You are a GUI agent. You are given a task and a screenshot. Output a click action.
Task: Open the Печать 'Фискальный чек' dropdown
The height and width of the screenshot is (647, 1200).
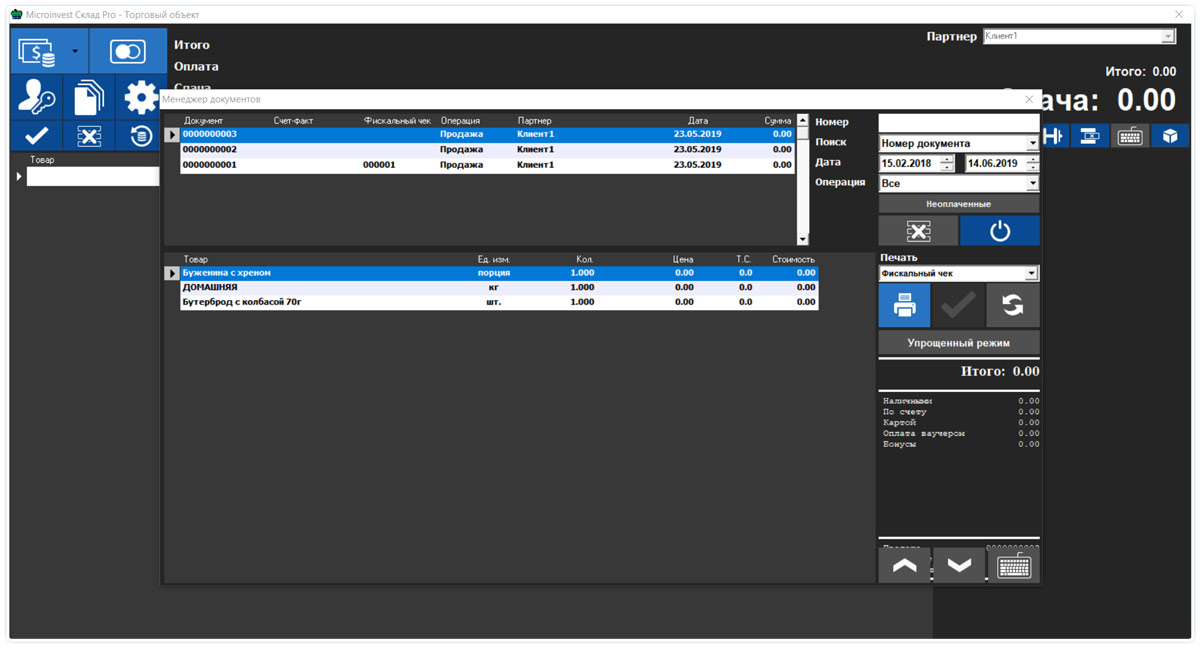(x=1031, y=274)
